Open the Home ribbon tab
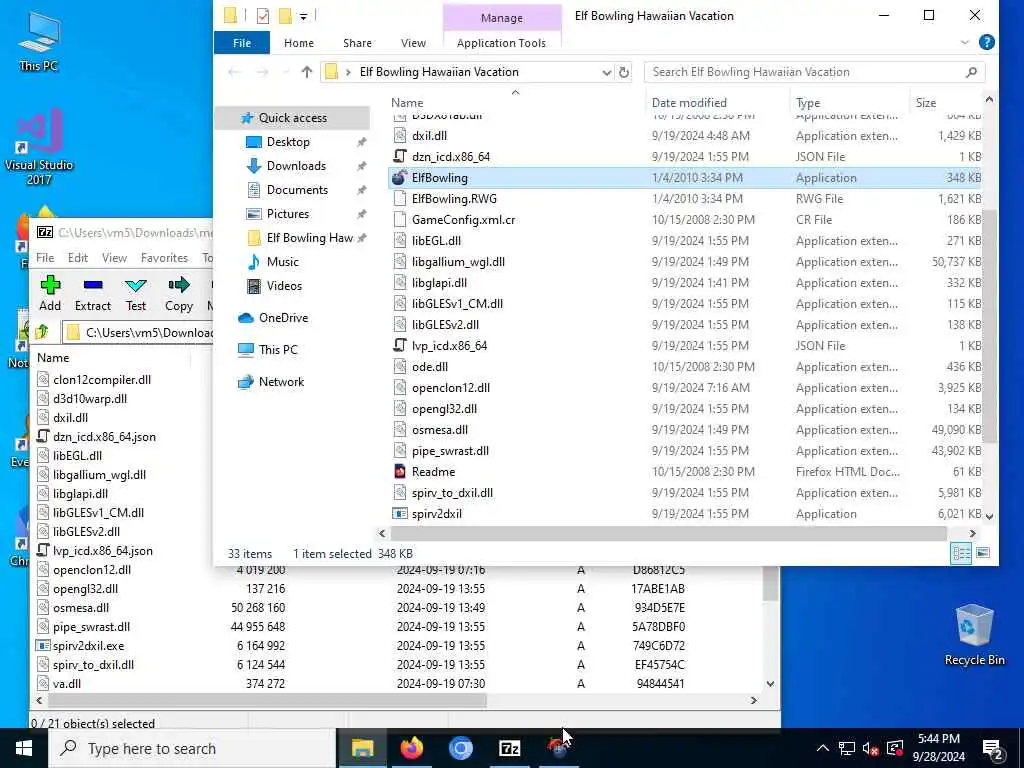This screenshot has width=1024, height=768. point(298,42)
